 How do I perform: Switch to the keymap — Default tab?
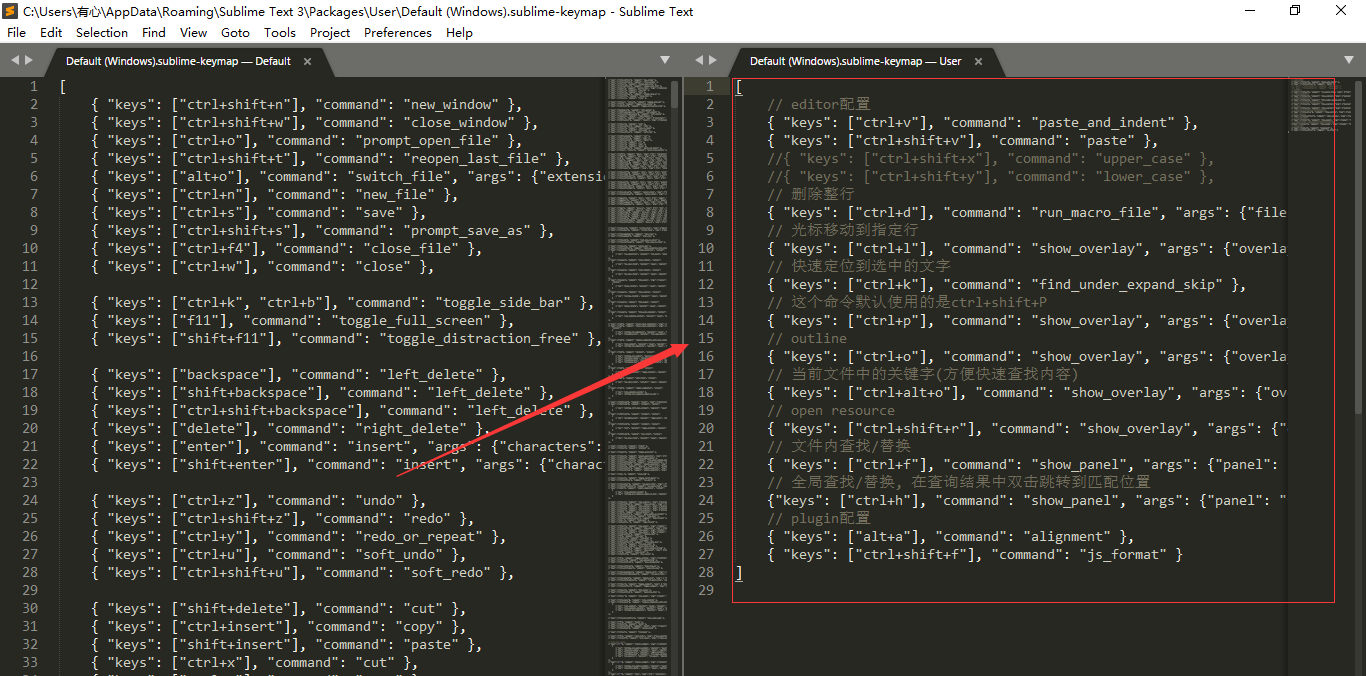tap(178, 61)
